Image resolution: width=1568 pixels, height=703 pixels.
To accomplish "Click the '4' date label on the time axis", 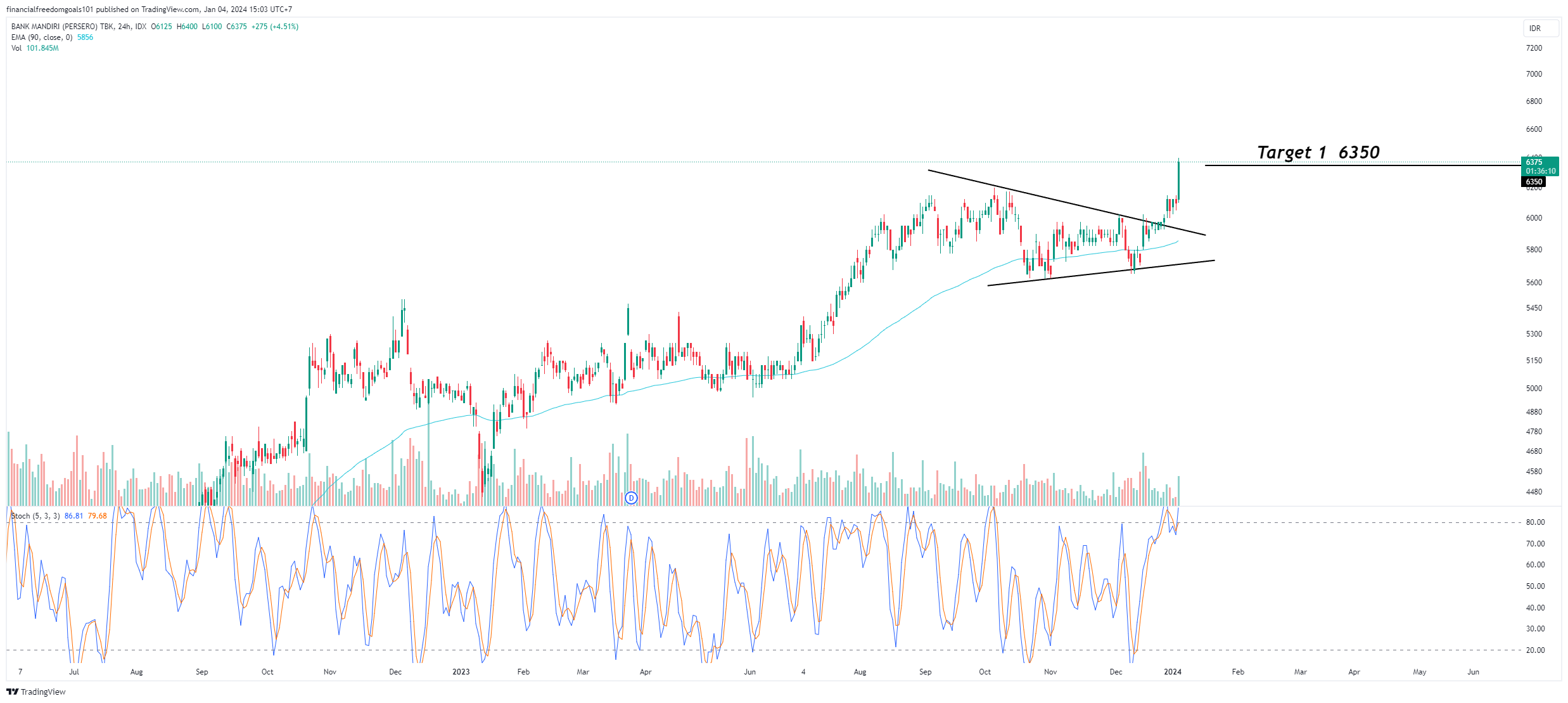I will [803, 672].
